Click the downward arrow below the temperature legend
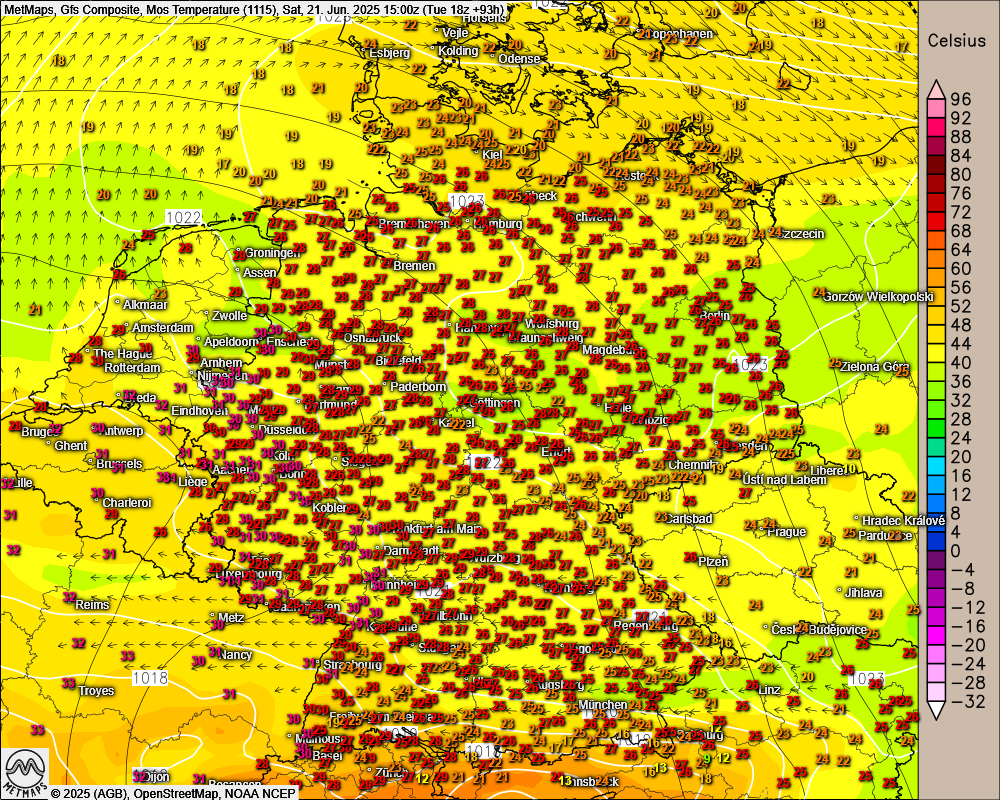The height and width of the screenshot is (800, 1000). [937, 709]
